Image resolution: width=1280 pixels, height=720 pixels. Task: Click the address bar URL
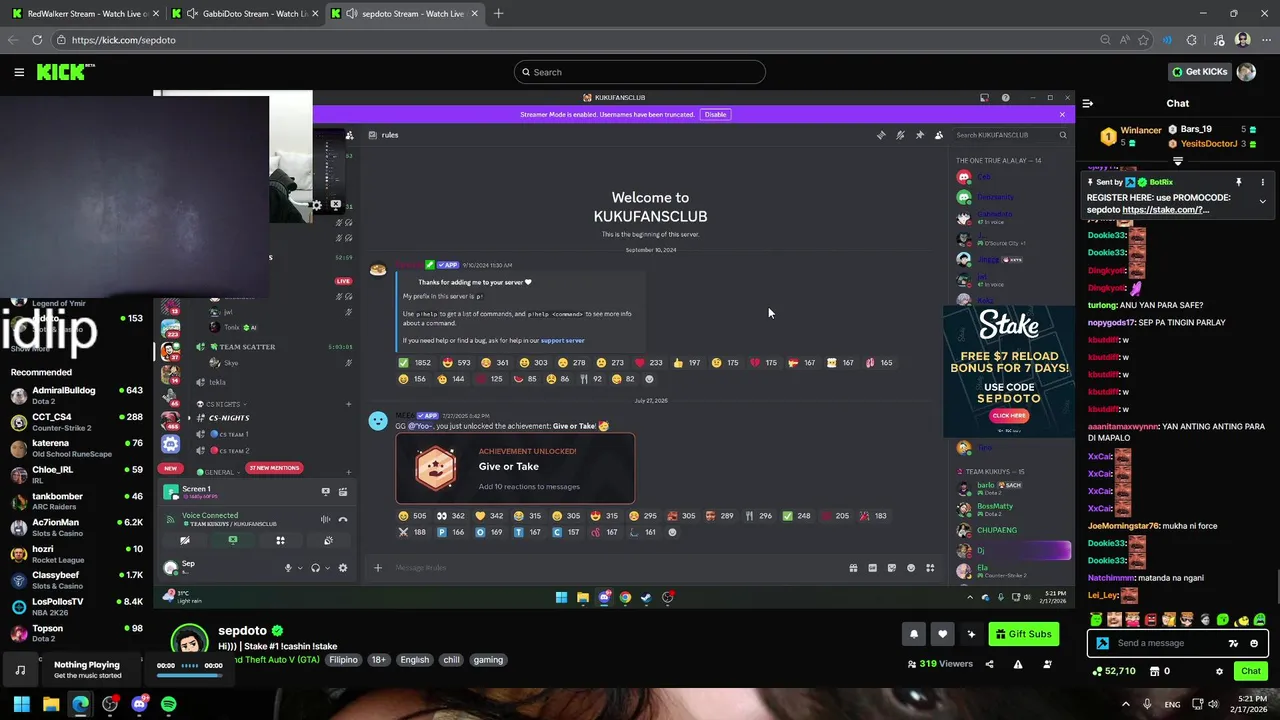(x=124, y=40)
